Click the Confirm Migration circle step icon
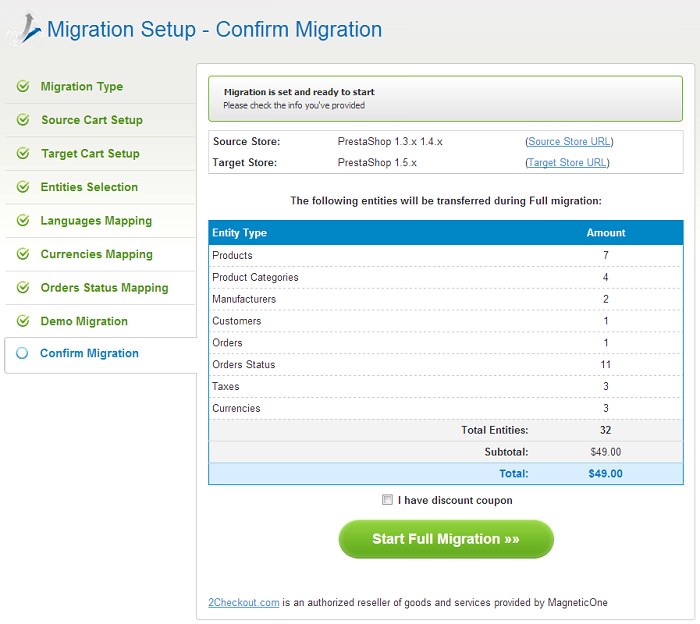This screenshot has width=700, height=624. tap(22, 353)
